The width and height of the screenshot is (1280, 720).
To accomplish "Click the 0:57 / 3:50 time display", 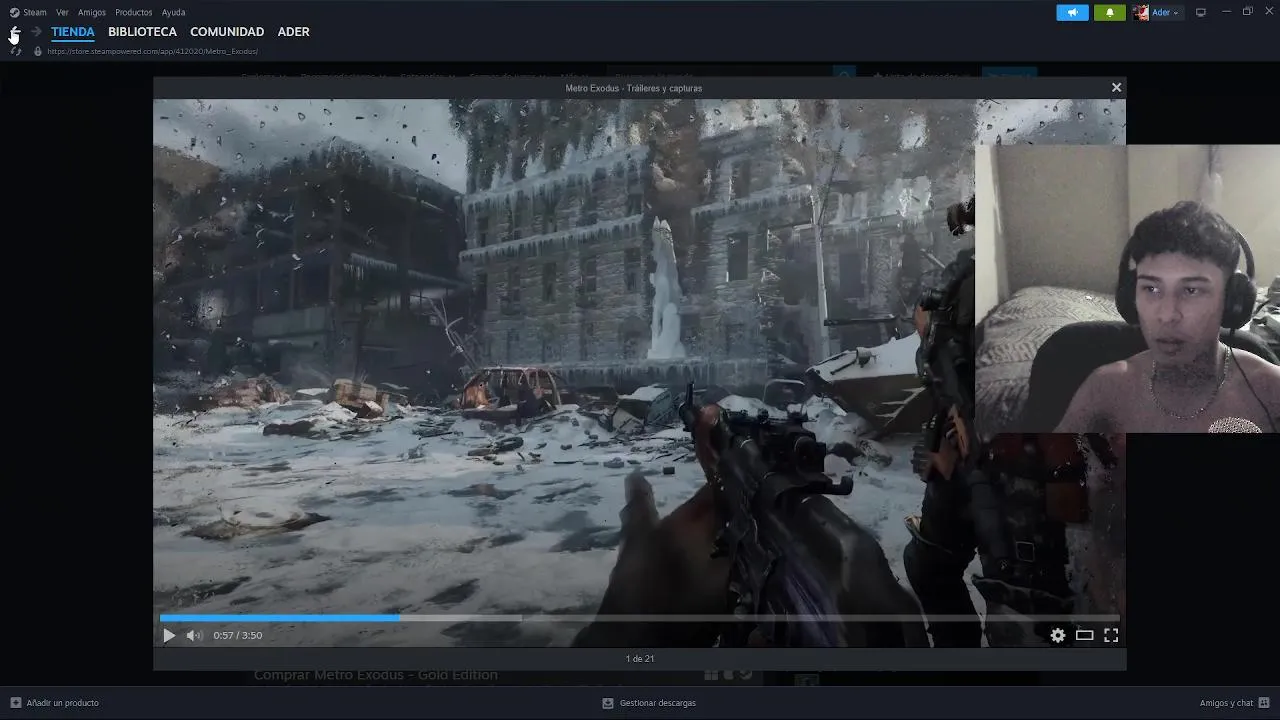I will point(238,635).
